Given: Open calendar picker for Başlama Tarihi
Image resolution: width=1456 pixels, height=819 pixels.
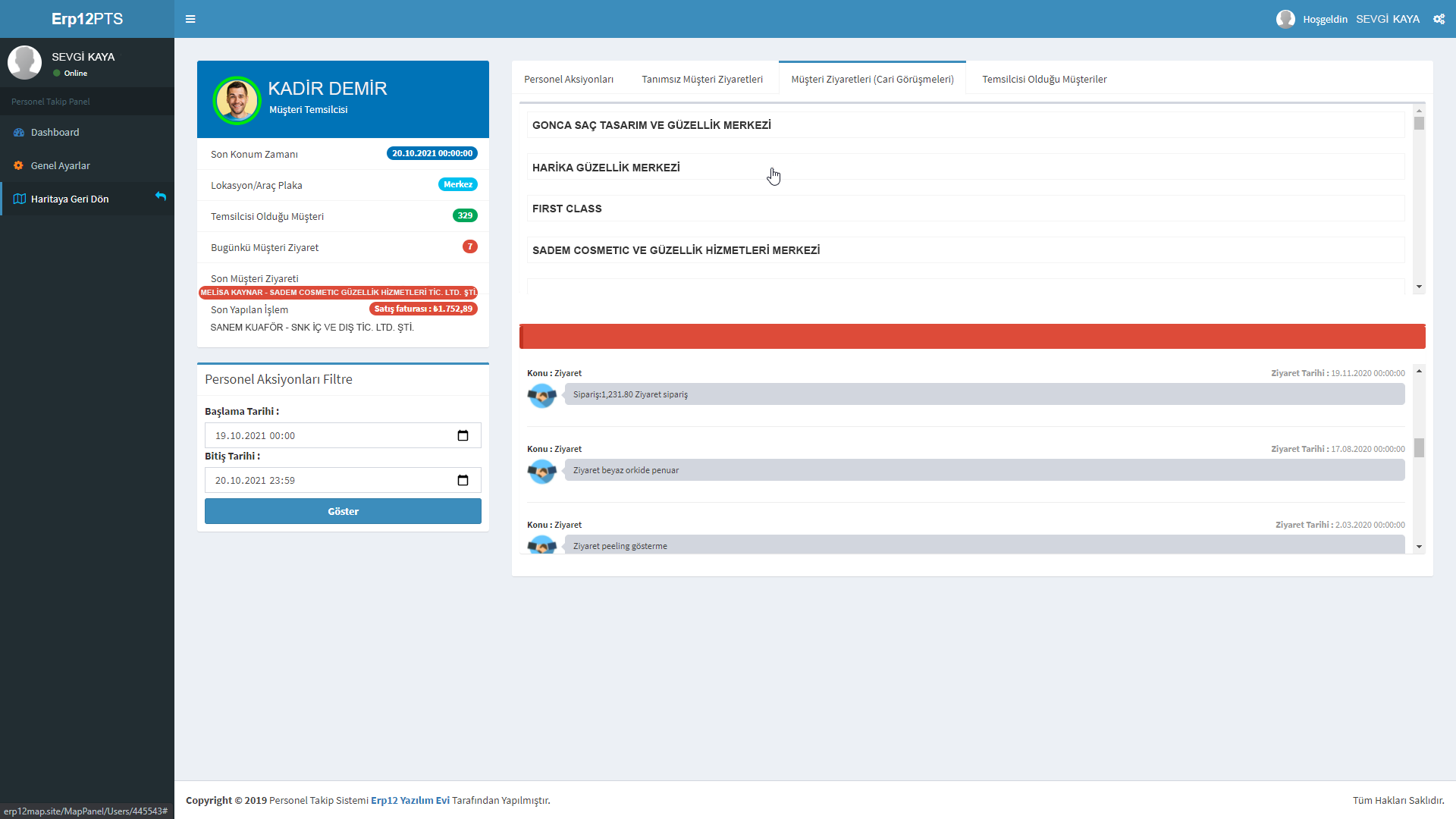Looking at the screenshot, I should click(463, 435).
